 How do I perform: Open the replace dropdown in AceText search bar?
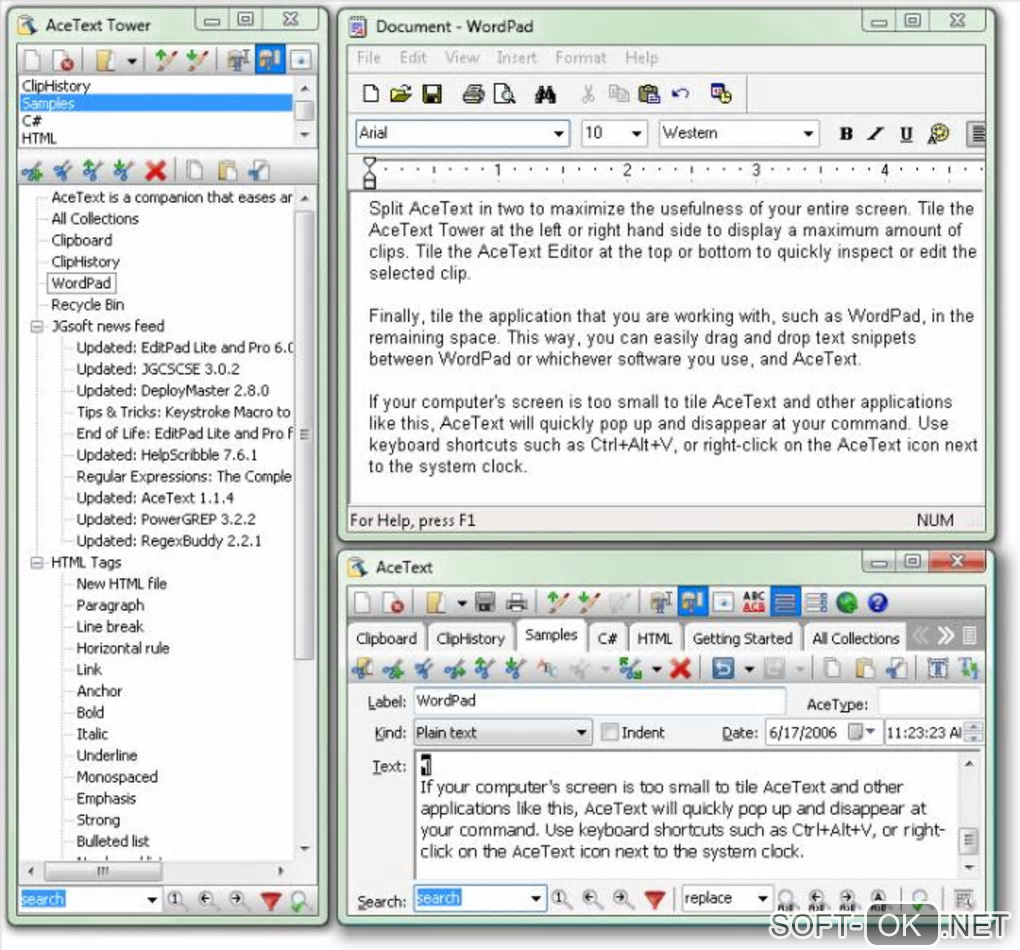click(762, 899)
